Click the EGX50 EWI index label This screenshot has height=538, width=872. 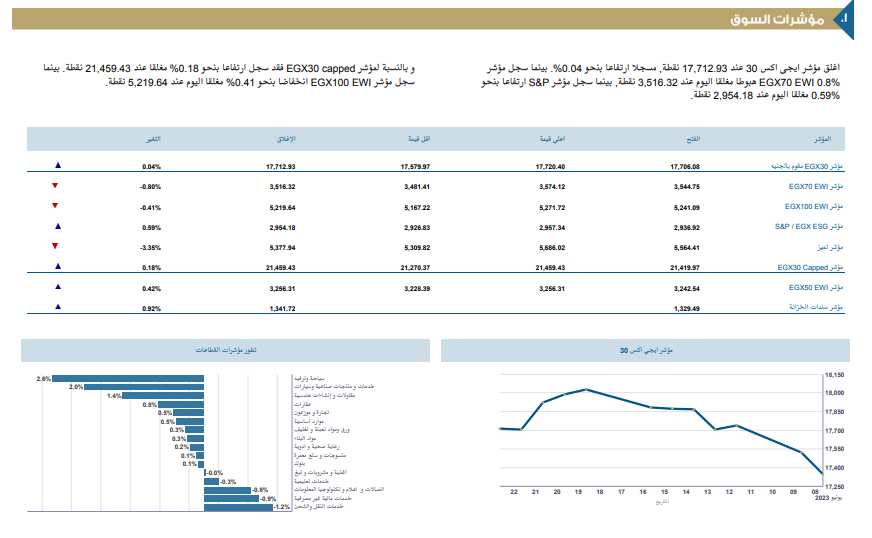pyautogui.click(x=815, y=288)
